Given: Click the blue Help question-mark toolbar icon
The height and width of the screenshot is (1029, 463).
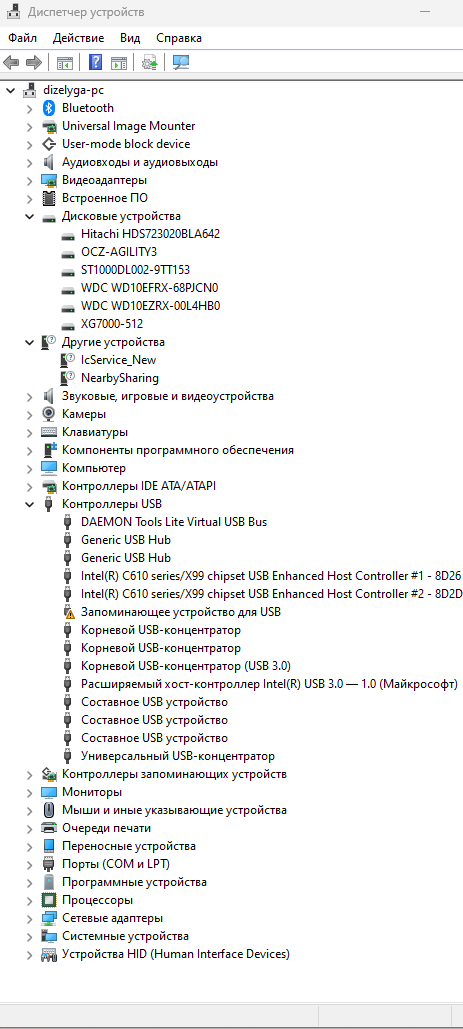Looking at the screenshot, I should coord(96,63).
